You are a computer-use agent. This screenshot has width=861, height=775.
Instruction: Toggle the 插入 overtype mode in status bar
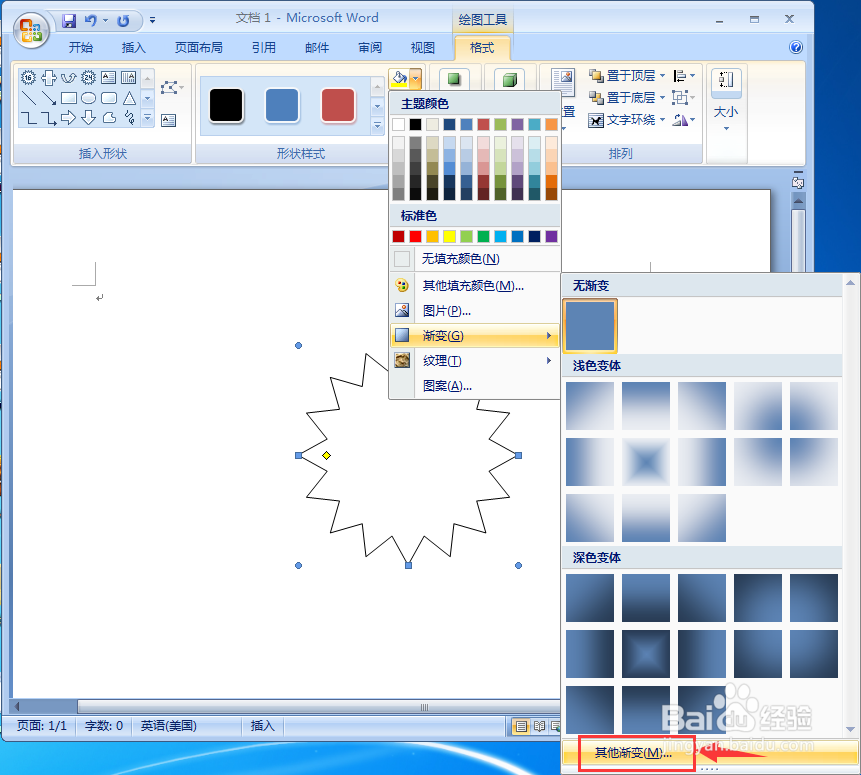[262, 726]
